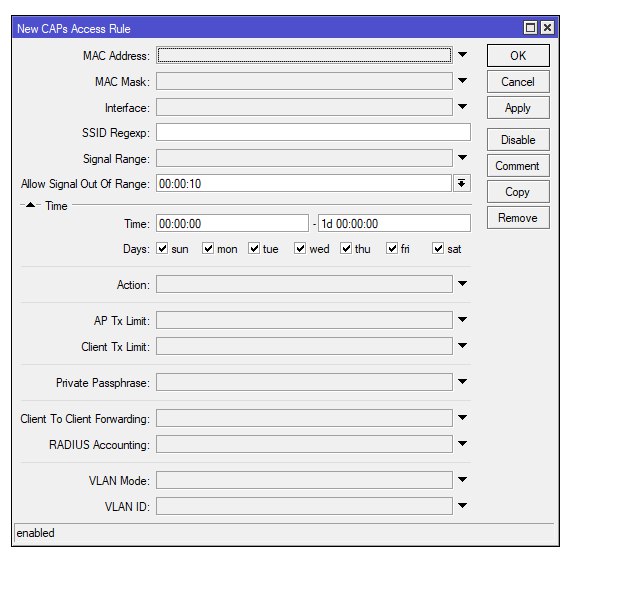Screen dimensions: 630x592
Task: Expand the Client Tx Limit arrow
Action: point(462,345)
